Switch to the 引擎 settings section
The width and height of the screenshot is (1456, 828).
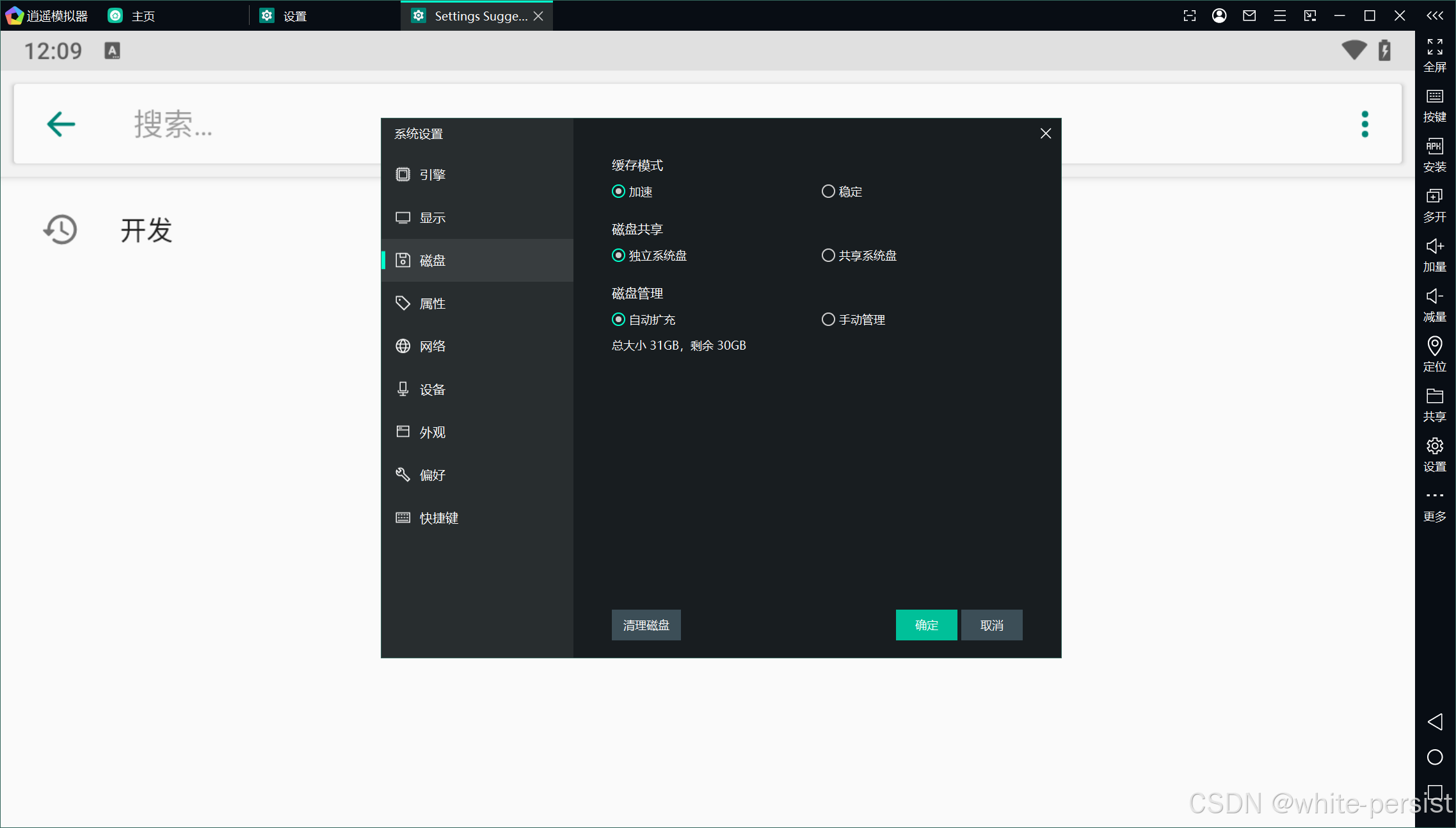(432, 175)
